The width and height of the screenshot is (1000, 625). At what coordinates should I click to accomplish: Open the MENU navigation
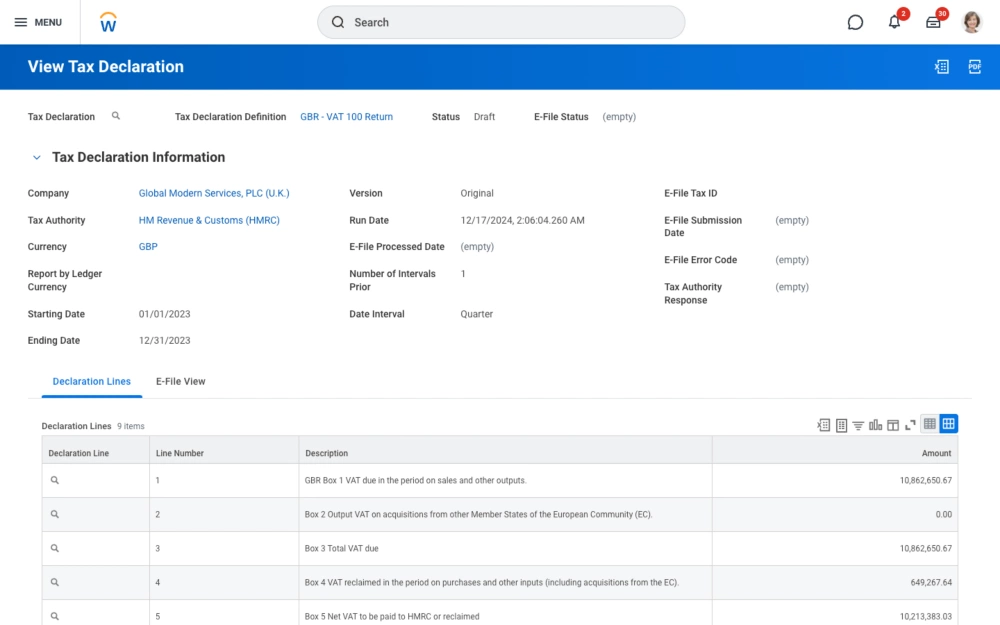38,21
